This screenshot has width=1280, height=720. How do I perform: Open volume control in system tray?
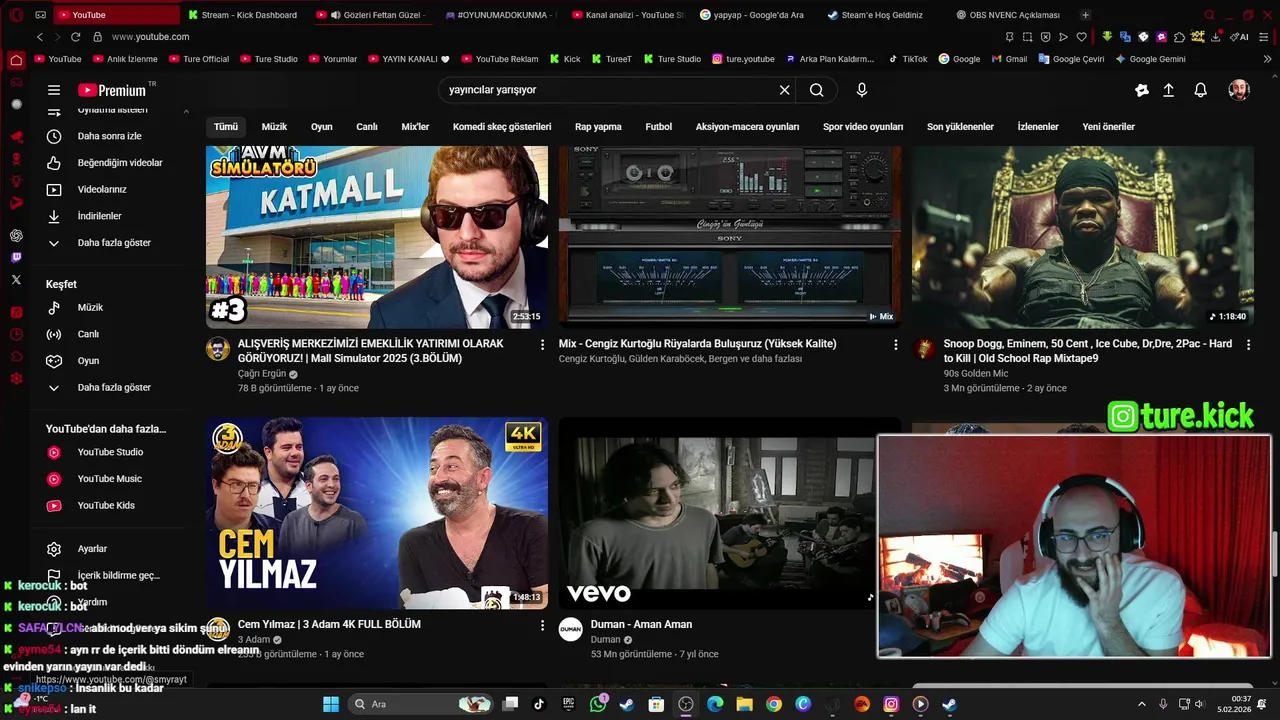[1199, 704]
